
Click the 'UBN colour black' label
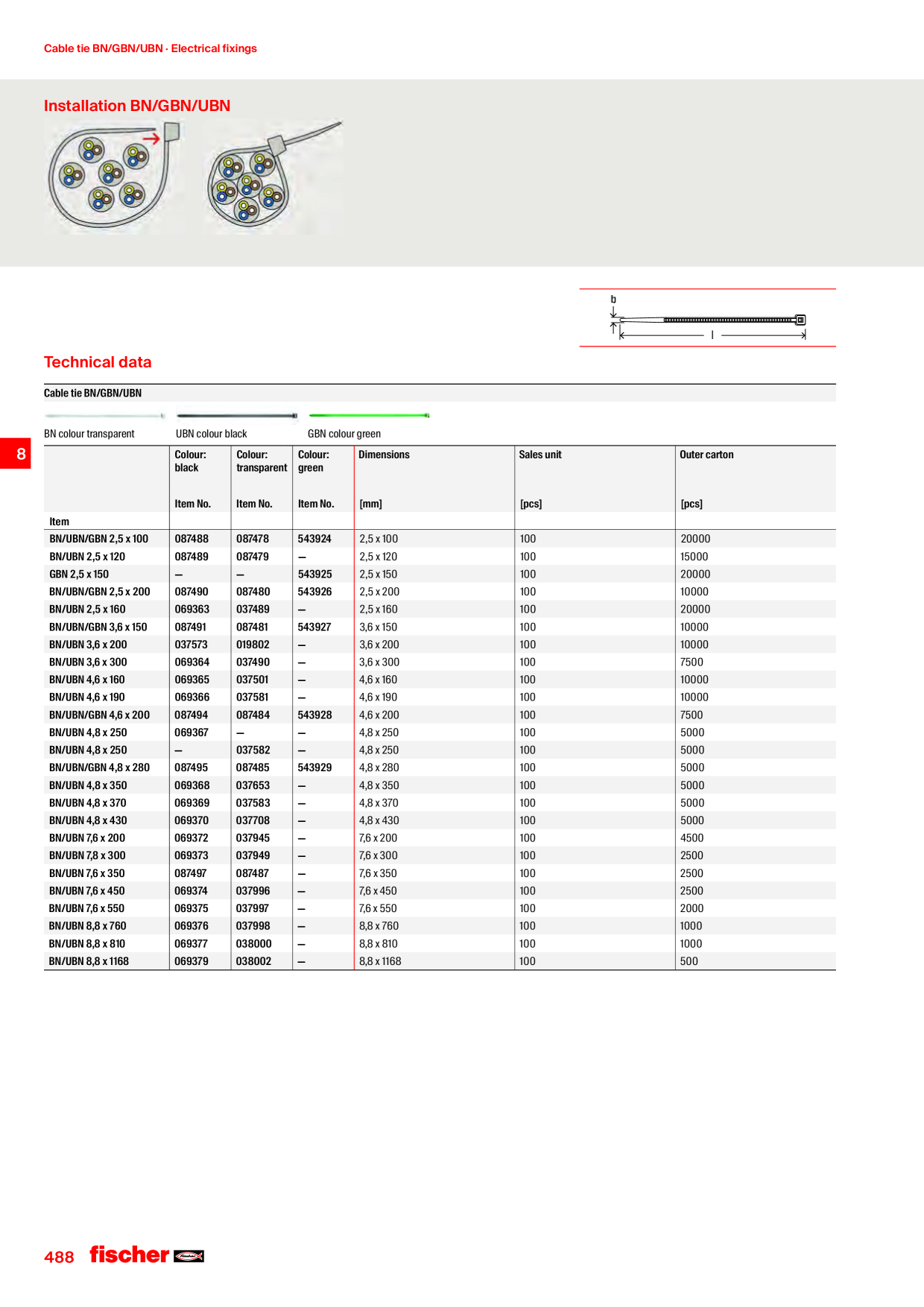(x=212, y=434)
